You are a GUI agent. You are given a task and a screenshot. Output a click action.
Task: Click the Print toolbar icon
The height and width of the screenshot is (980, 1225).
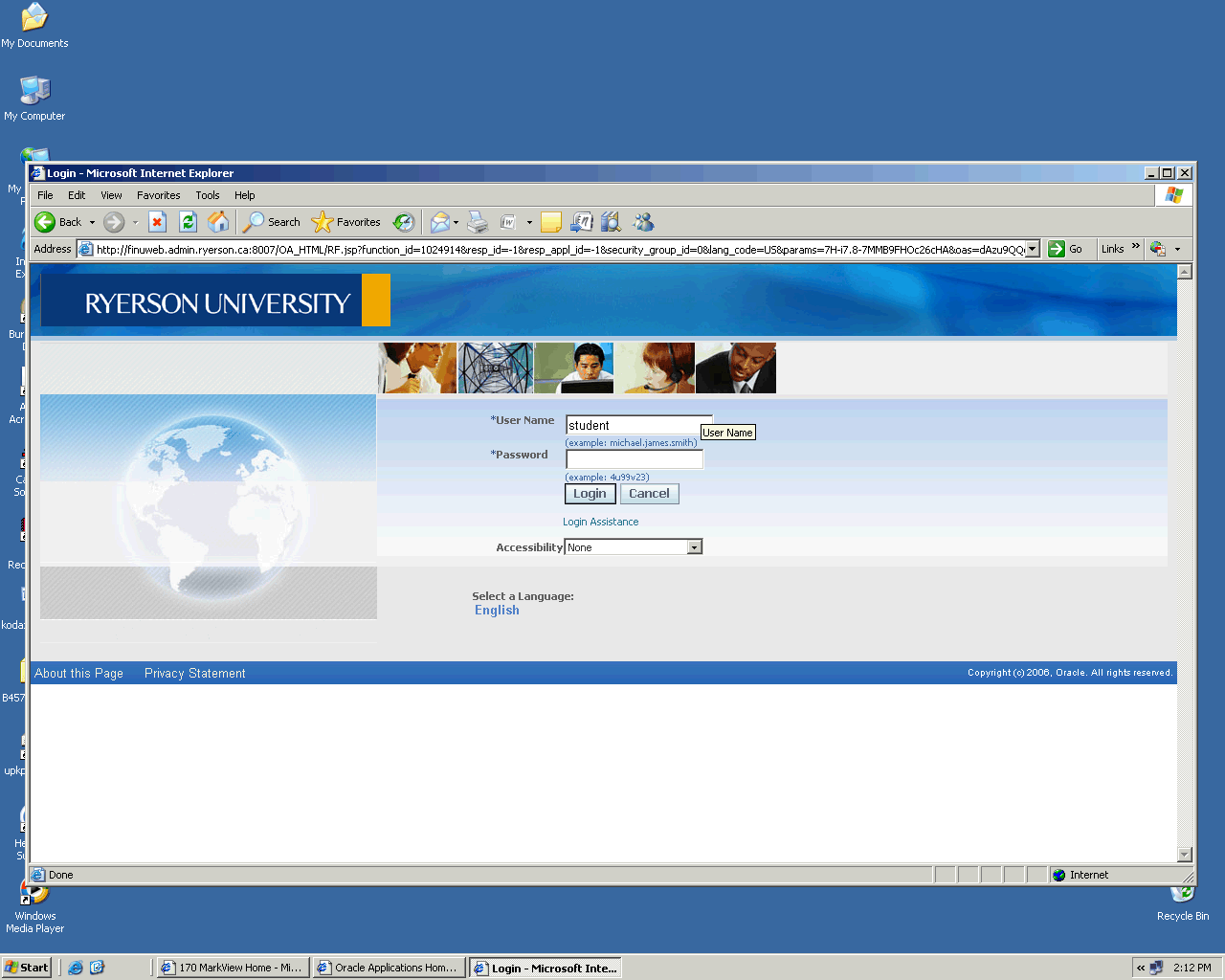(x=478, y=222)
